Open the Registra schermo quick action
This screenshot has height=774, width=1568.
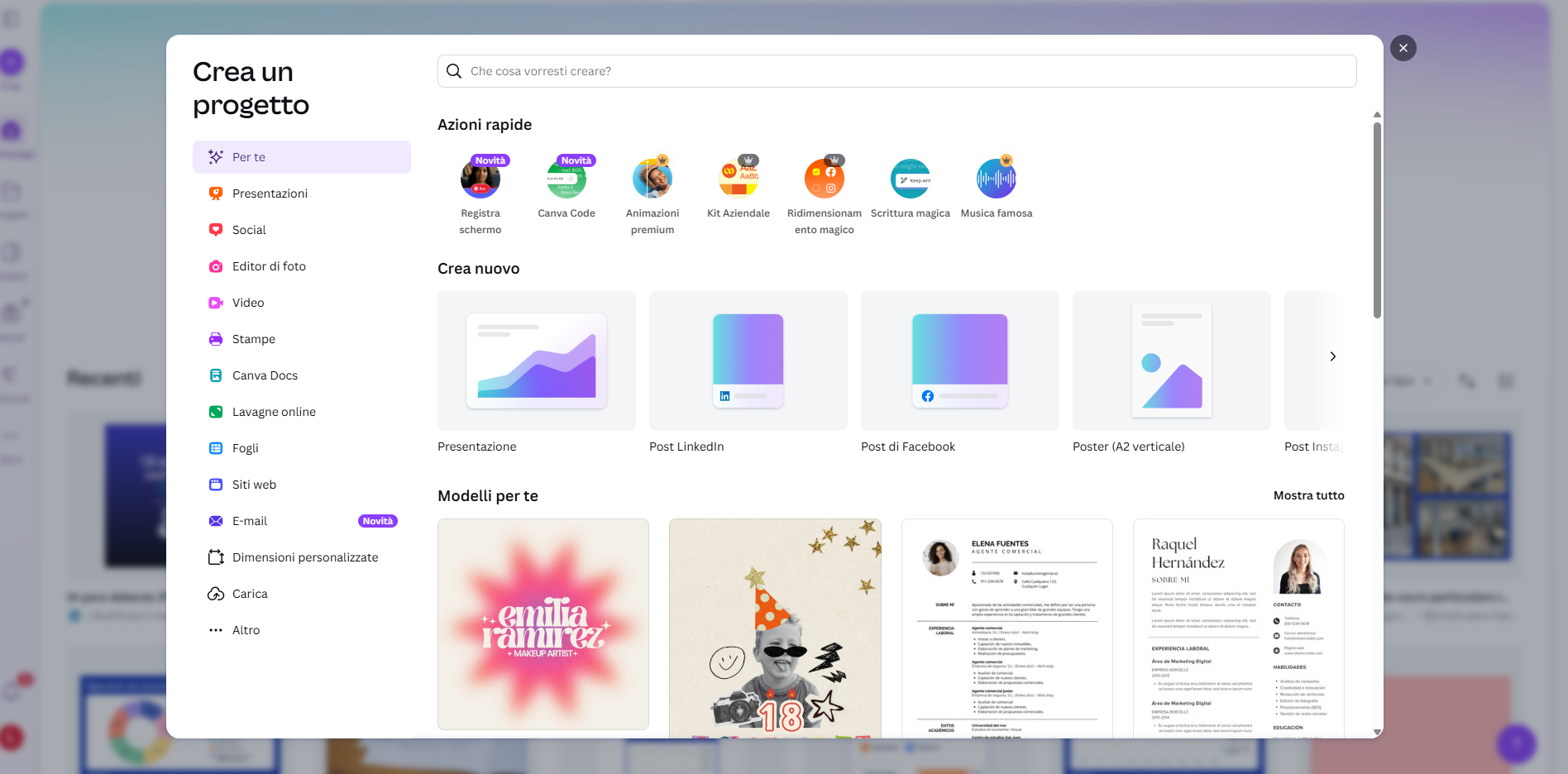[480, 179]
